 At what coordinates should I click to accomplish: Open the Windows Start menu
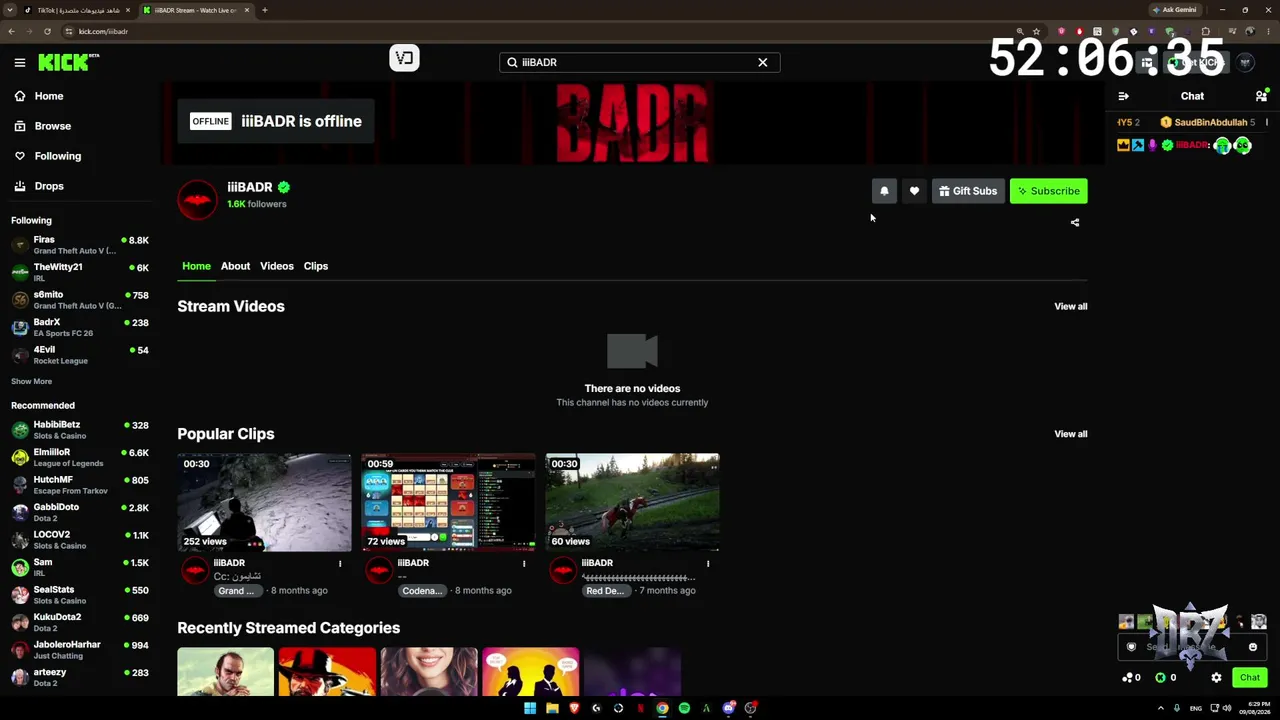click(x=530, y=708)
